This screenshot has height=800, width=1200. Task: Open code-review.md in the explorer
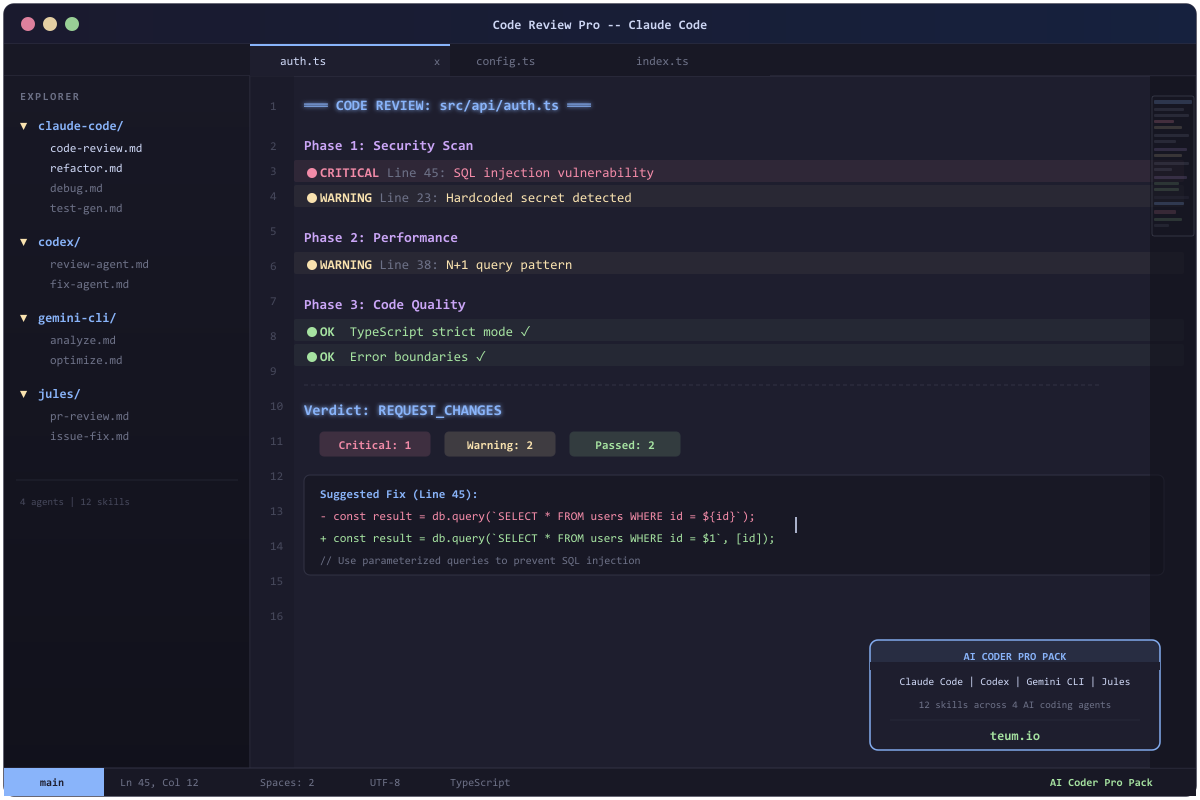pyautogui.click(x=96, y=148)
